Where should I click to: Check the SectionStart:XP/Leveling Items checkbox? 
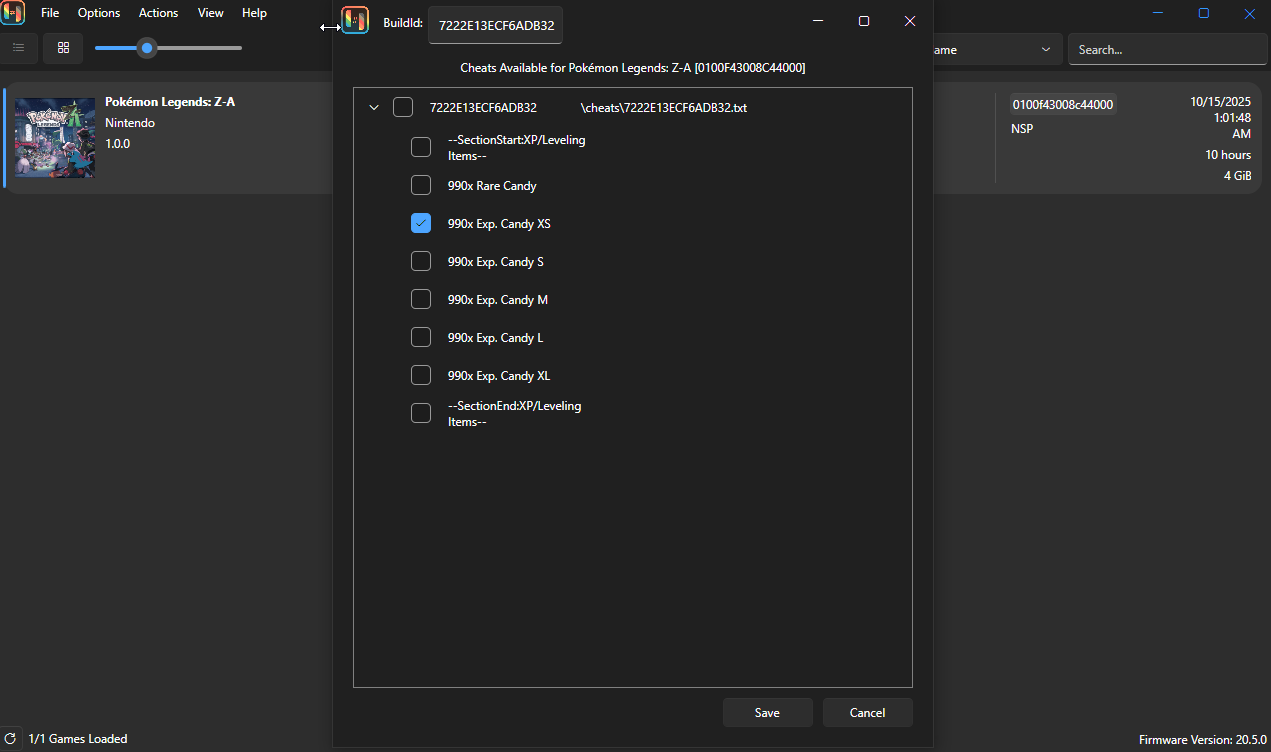(x=421, y=148)
